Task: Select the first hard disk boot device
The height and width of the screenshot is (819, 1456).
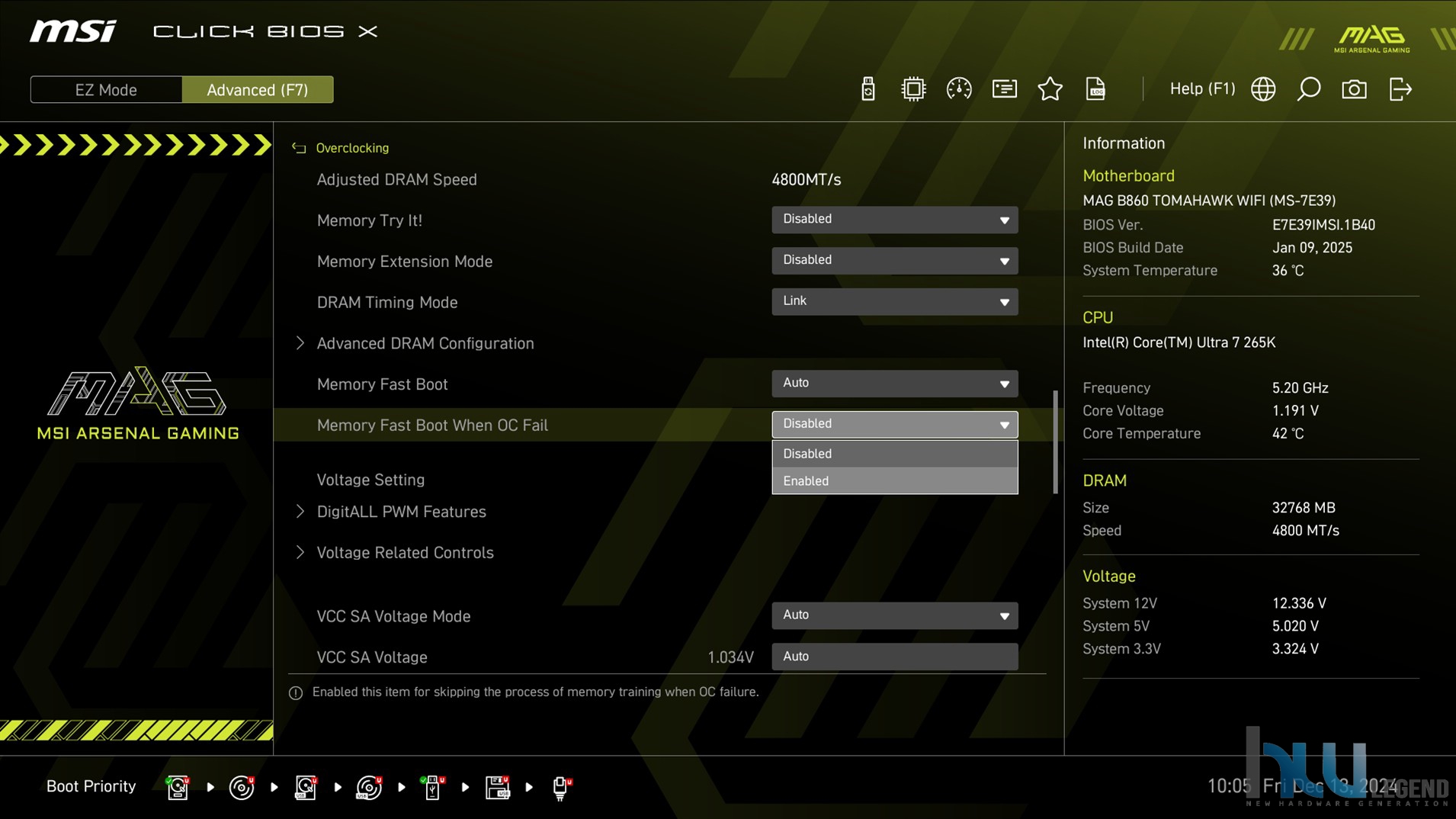Action: [178, 787]
